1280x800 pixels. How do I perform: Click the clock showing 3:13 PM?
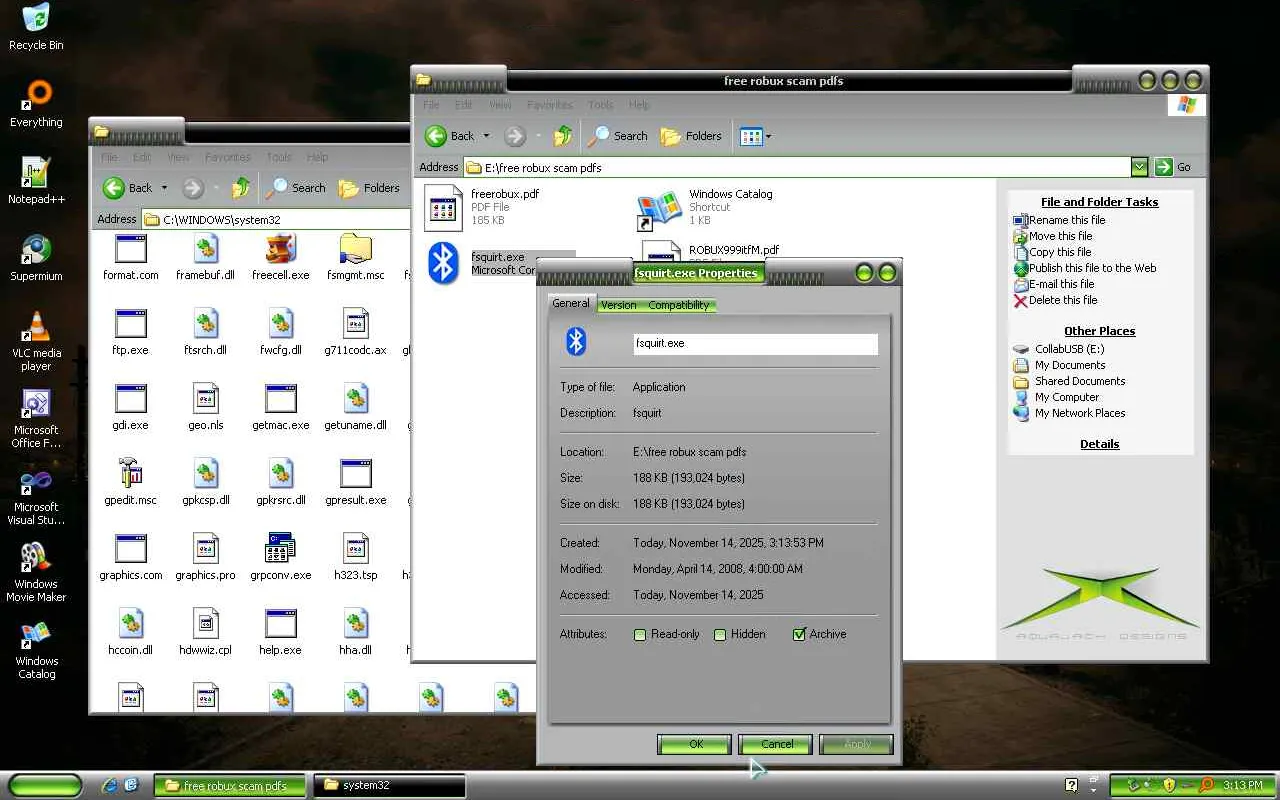click(1242, 786)
